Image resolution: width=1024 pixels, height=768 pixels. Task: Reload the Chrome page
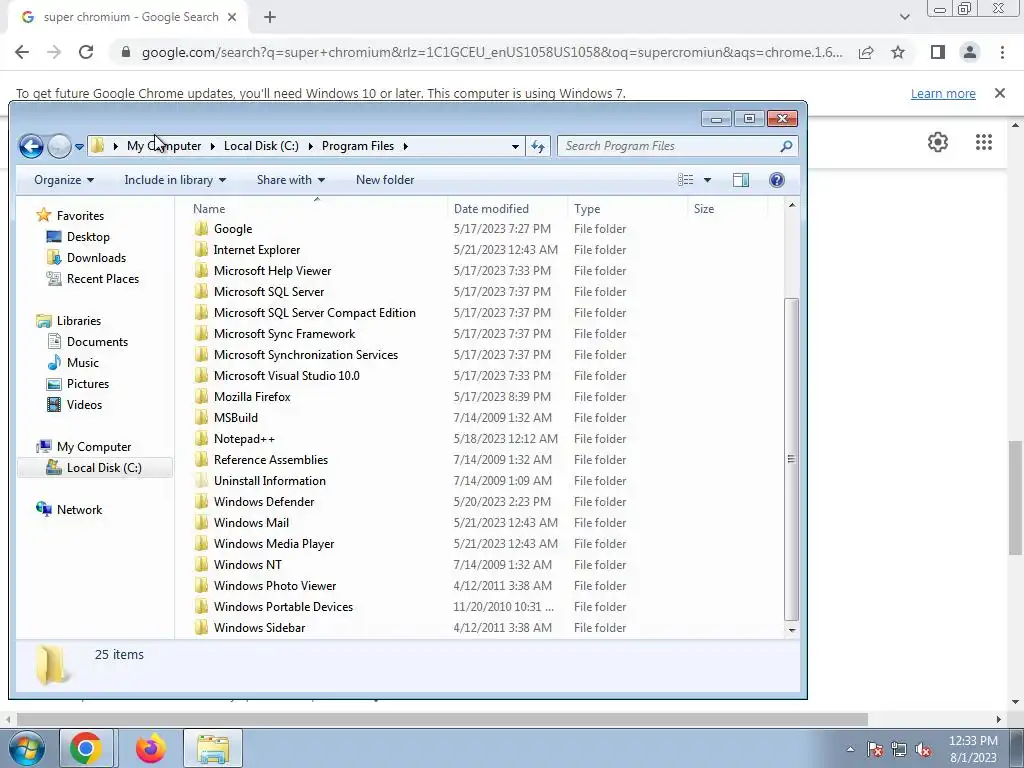pyautogui.click(x=86, y=52)
